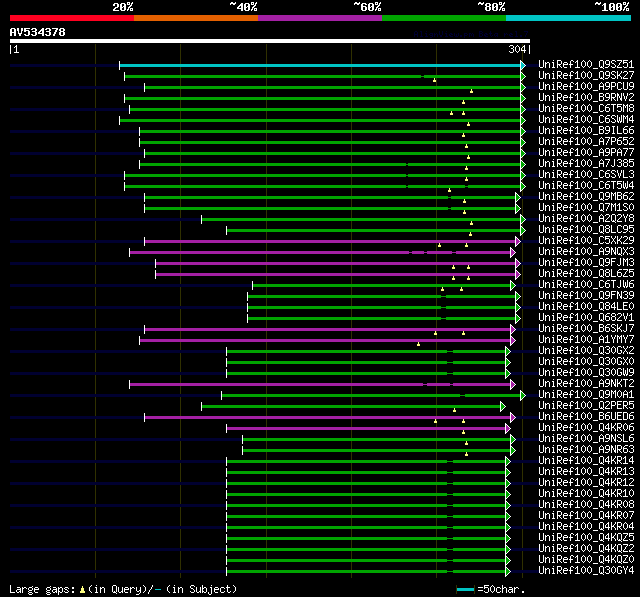This screenshot has height=597, width=640.
Task: Click the purple alignment bar for C5XK29
Action: tap(330, 242)
